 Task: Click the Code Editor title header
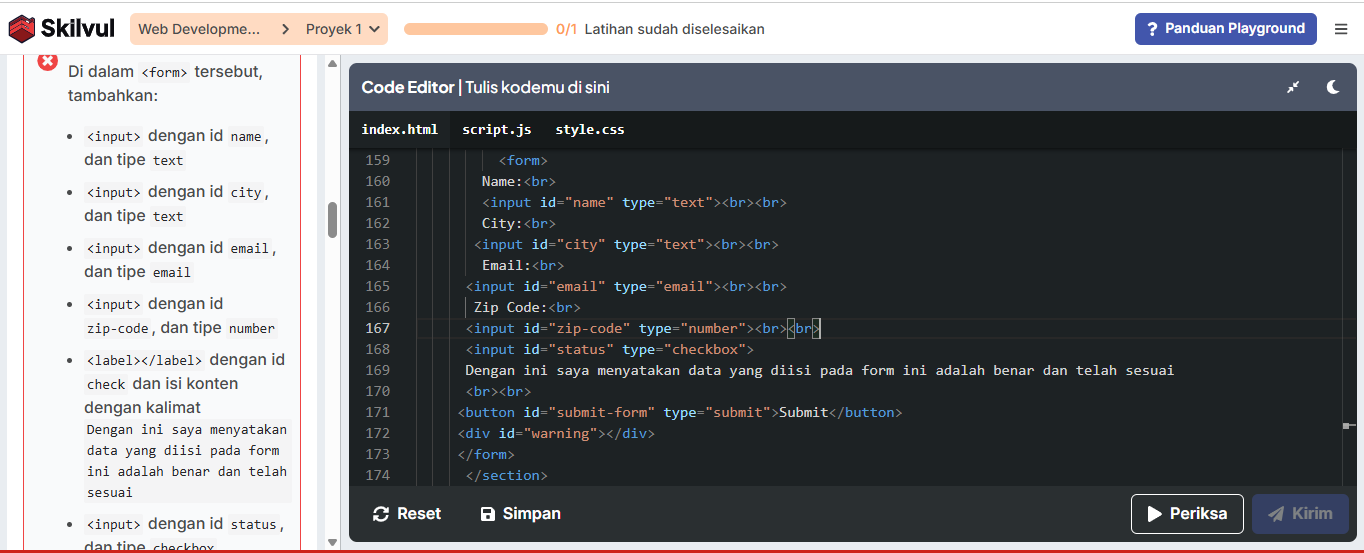coord(485,87)
